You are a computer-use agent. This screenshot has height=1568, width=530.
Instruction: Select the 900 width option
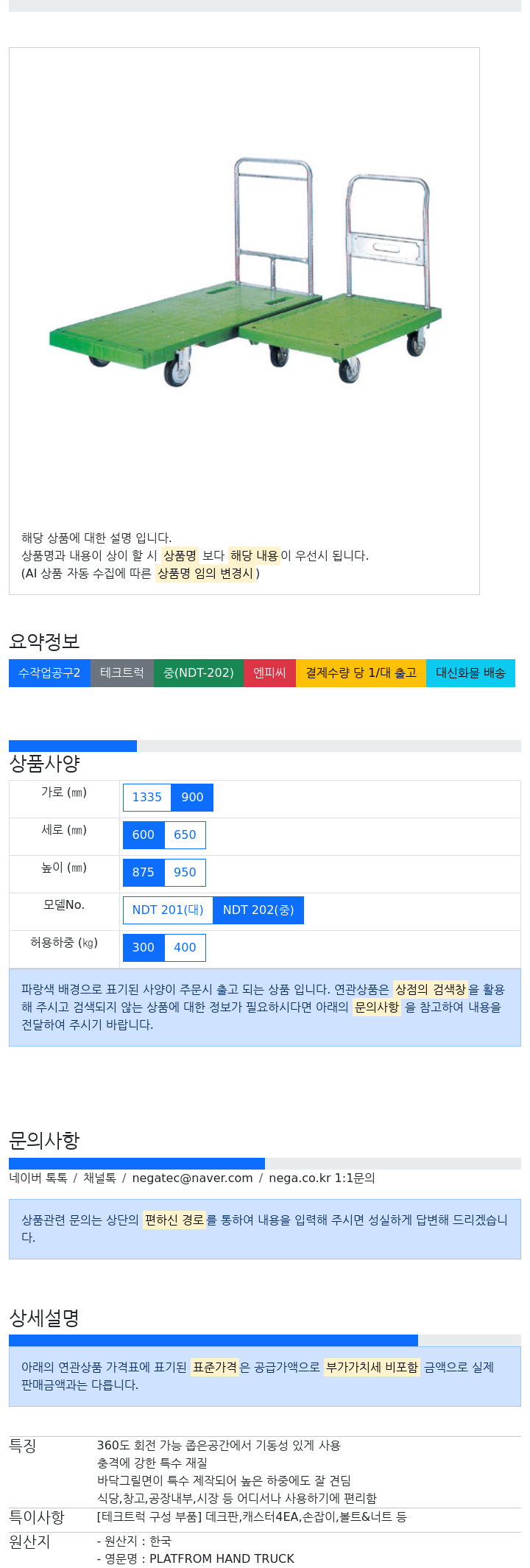click(x=192, y=797)
